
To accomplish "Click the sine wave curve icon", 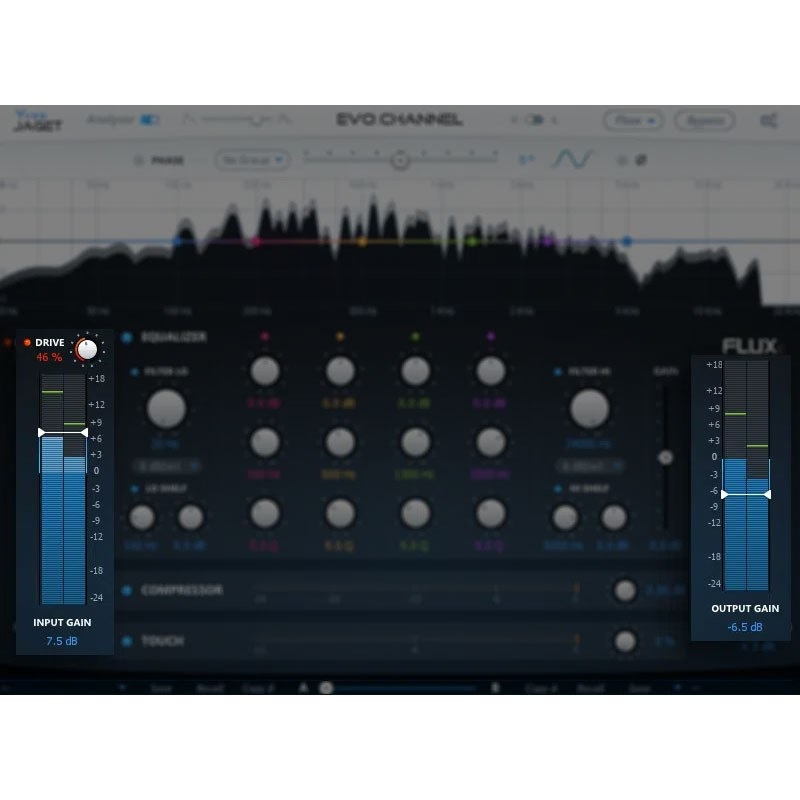I will click(572, 159).
